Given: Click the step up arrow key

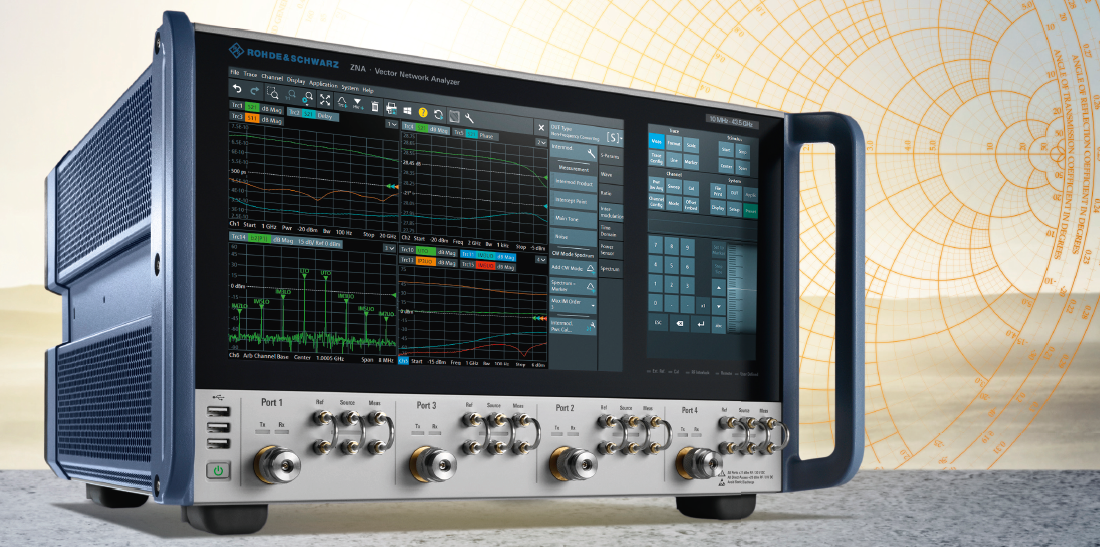Looking at the screenshot, I should (718, 288).
